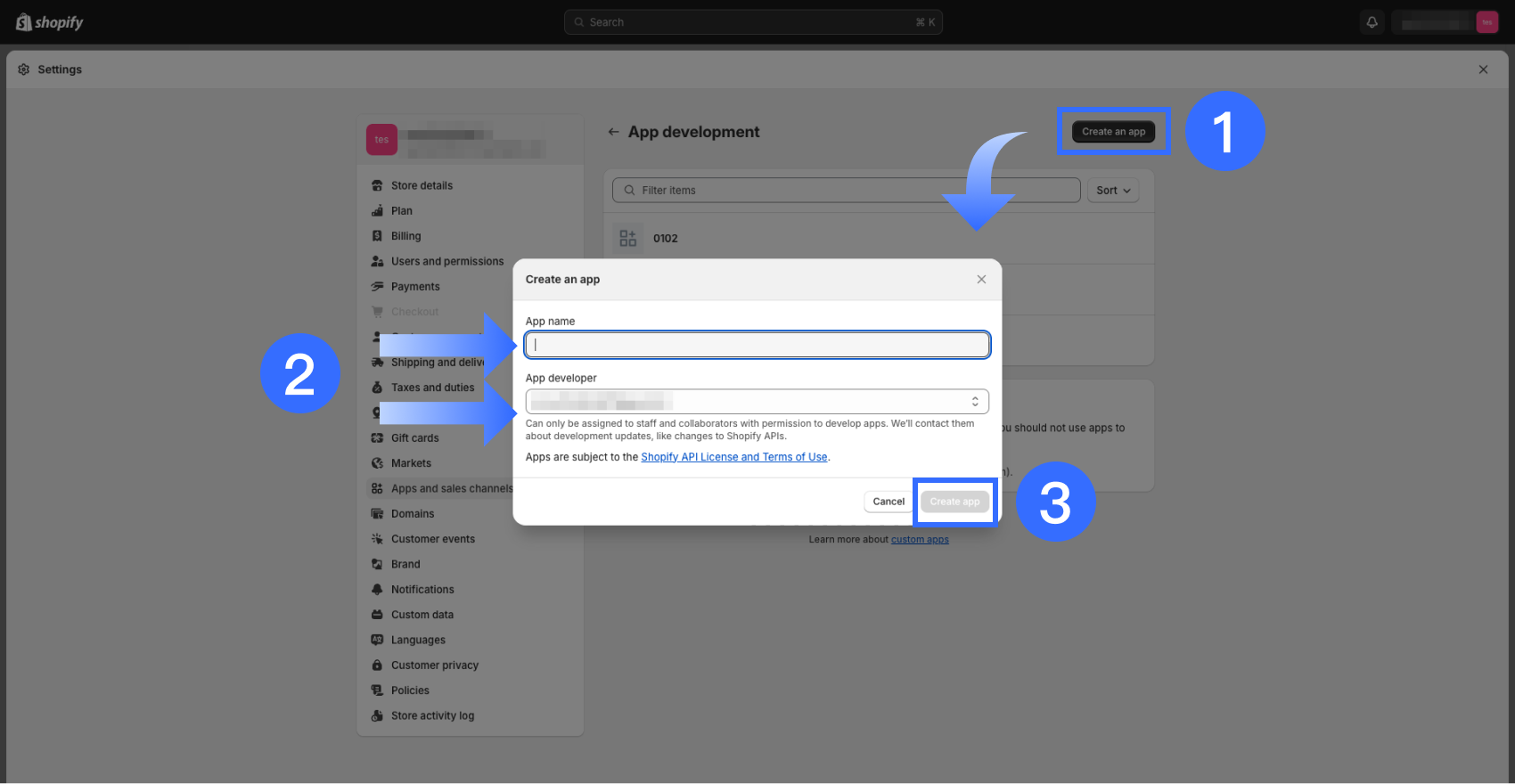Open the App developer dropdown
The width and height of the screenshot is (1515, 784).
757,402
